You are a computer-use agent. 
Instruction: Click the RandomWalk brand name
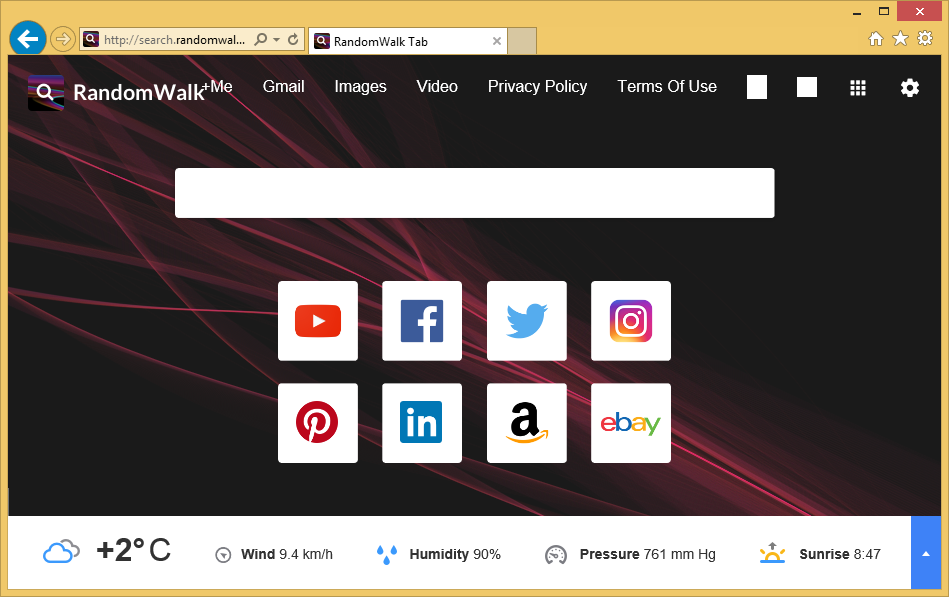tap(139, 93)
